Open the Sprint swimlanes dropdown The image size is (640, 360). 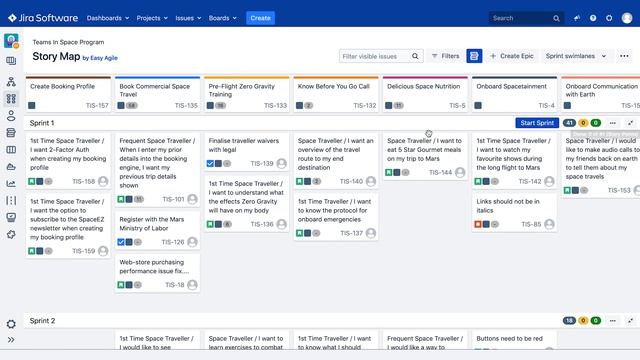(576, 56)
